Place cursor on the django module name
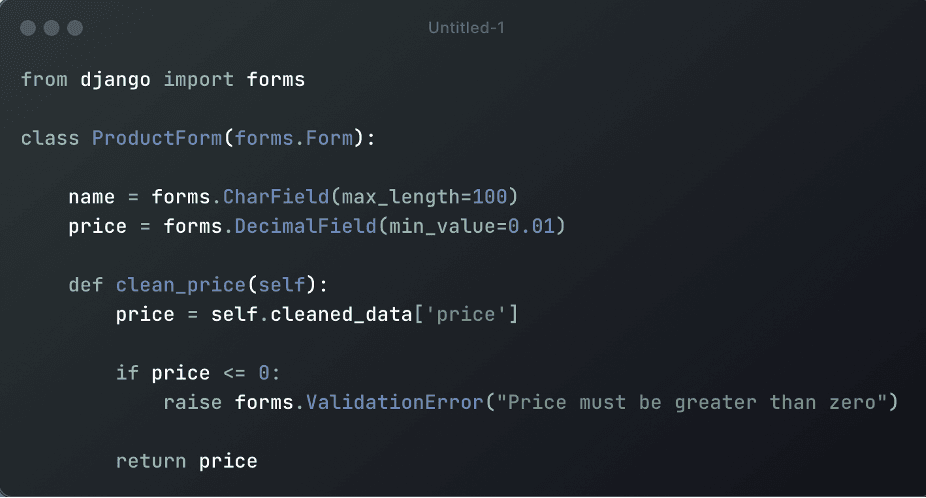Viewport: 926px width, 498px height. click(115, 80)
